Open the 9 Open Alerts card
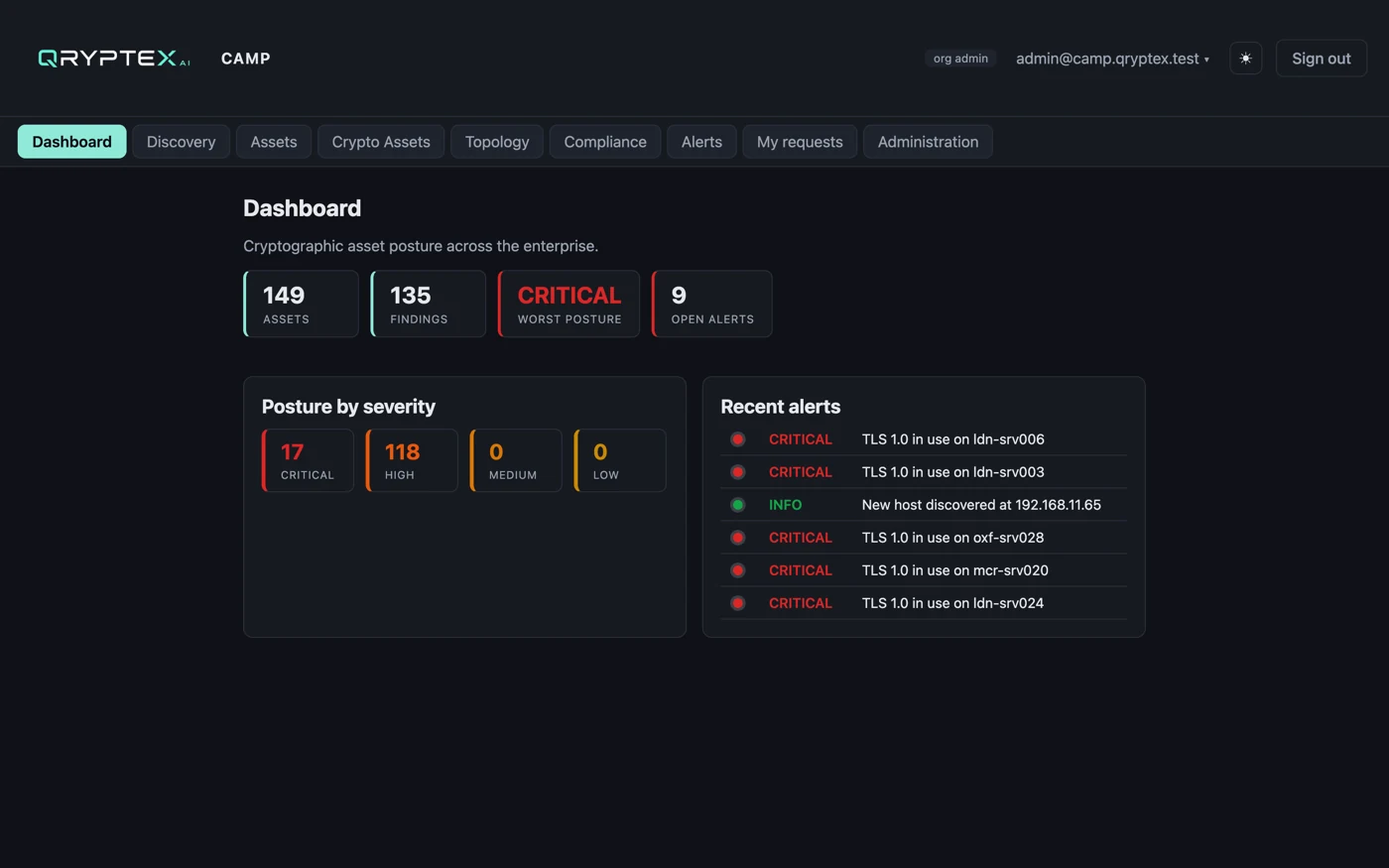The image size is (1389, 868). click(x=711, y=304)
